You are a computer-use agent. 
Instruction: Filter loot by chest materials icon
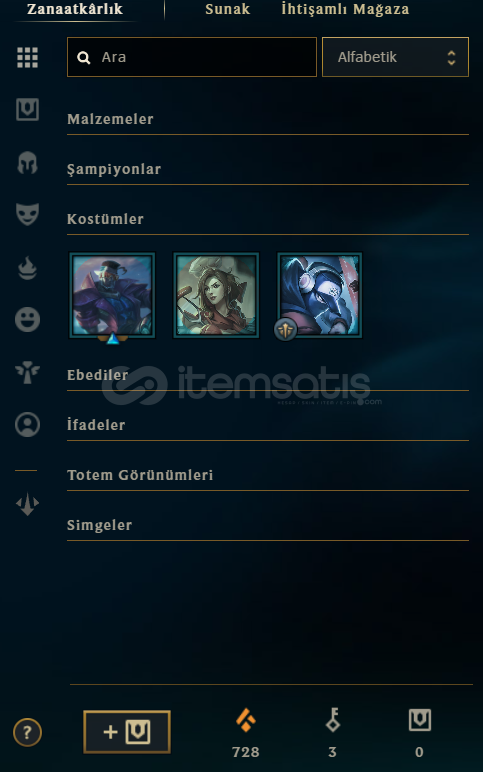(28, 109)
